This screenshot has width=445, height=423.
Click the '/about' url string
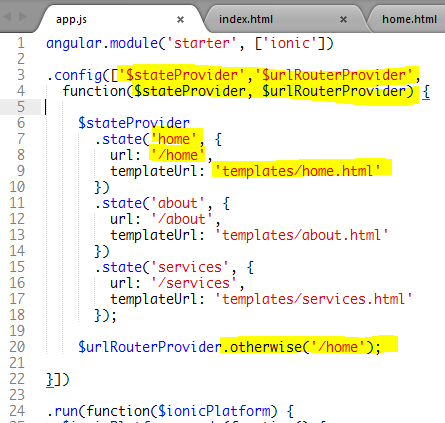[182, 219]
